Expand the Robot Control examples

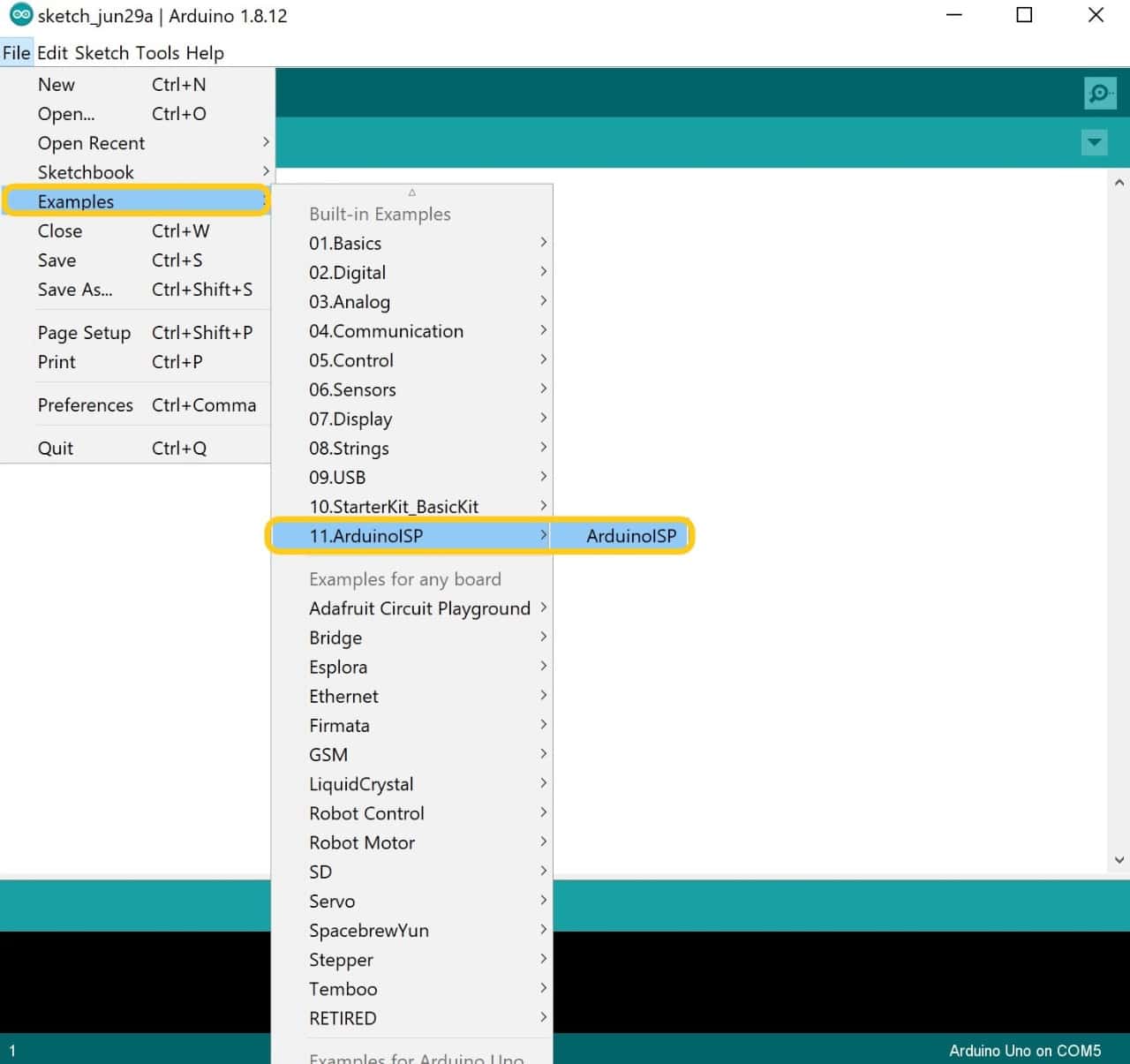[x=412, y=813]
